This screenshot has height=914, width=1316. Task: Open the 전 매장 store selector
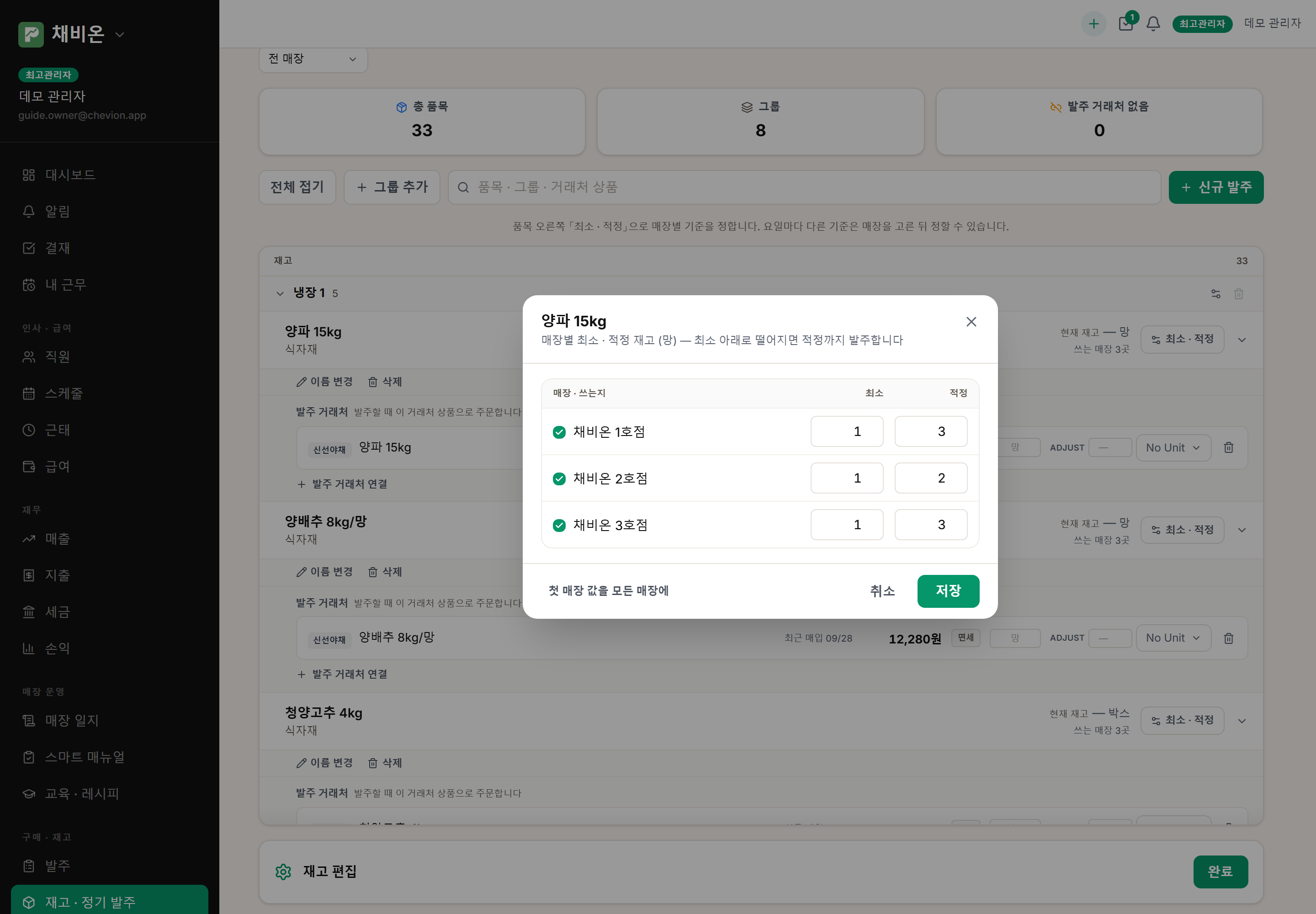(313, 59)
